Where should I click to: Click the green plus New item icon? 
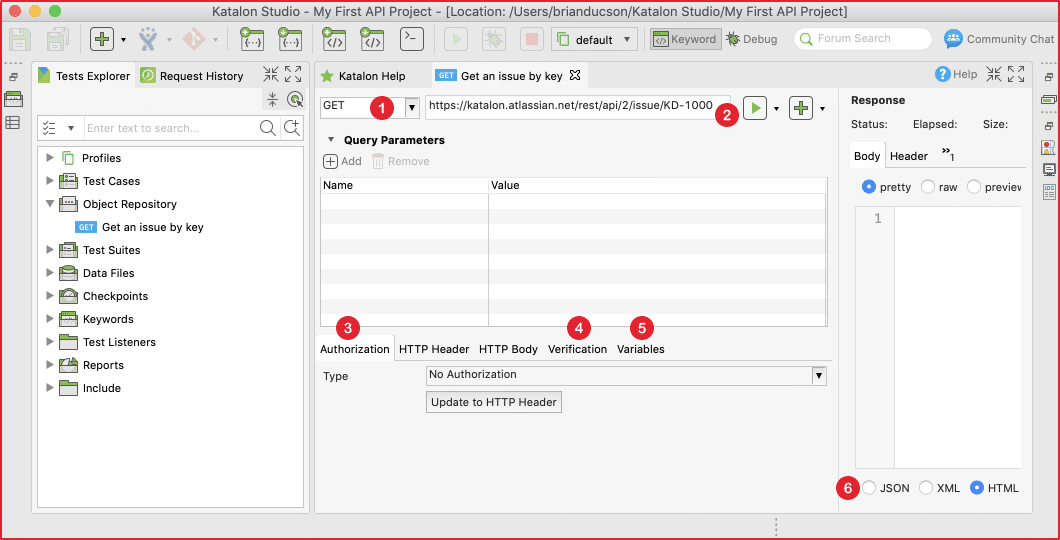pos(102,39)
